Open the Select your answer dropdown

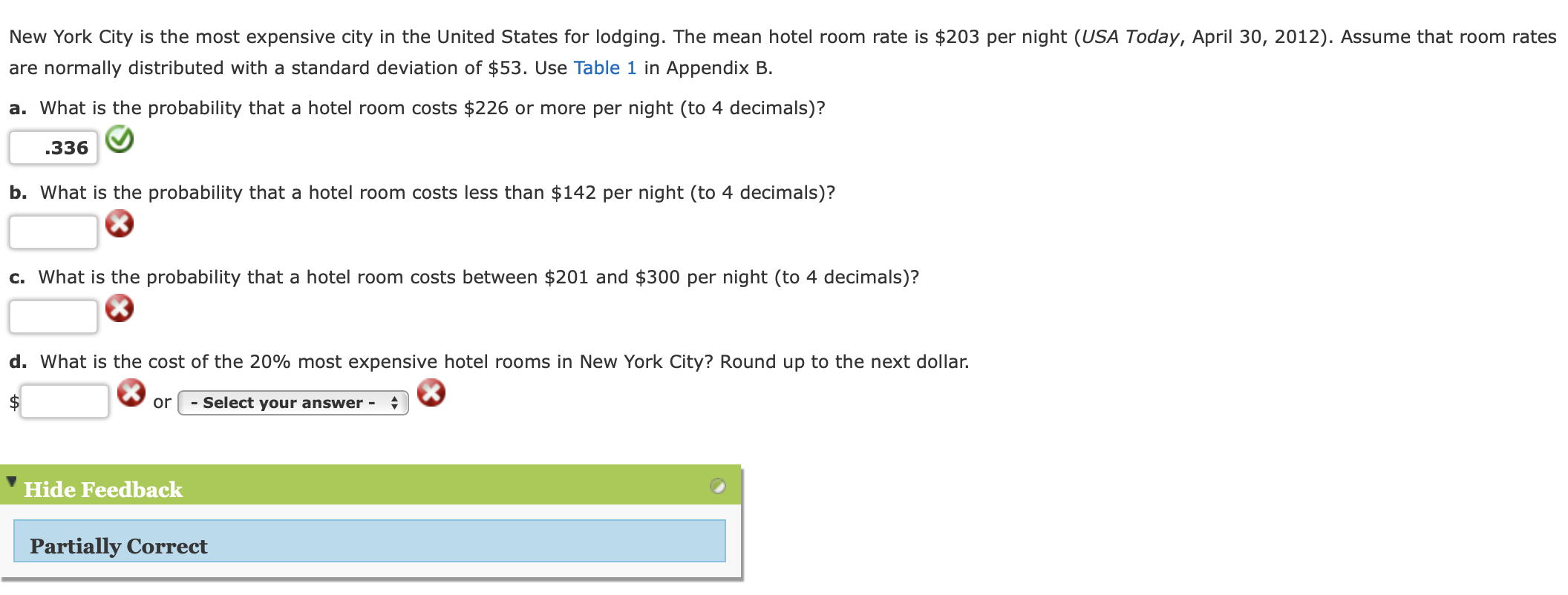tap(293, 402)
